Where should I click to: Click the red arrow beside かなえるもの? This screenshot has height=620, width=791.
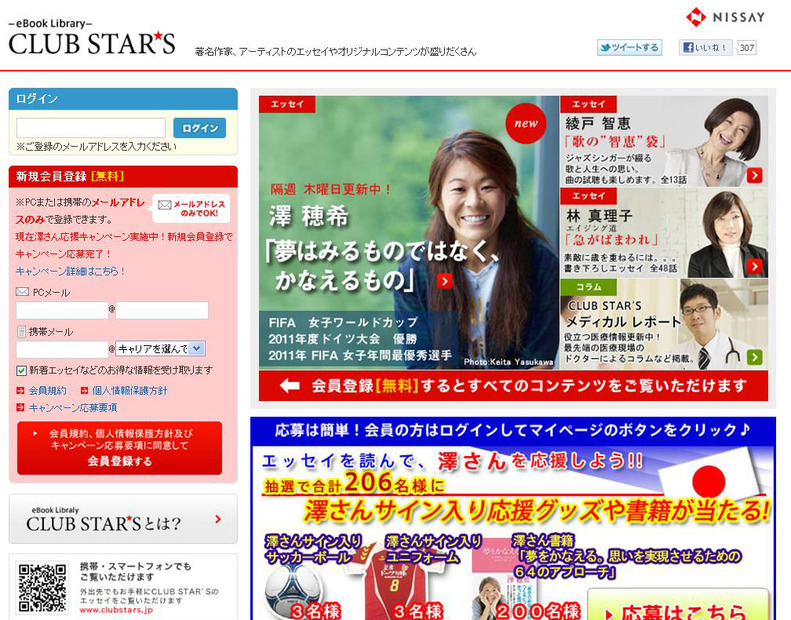444,281
